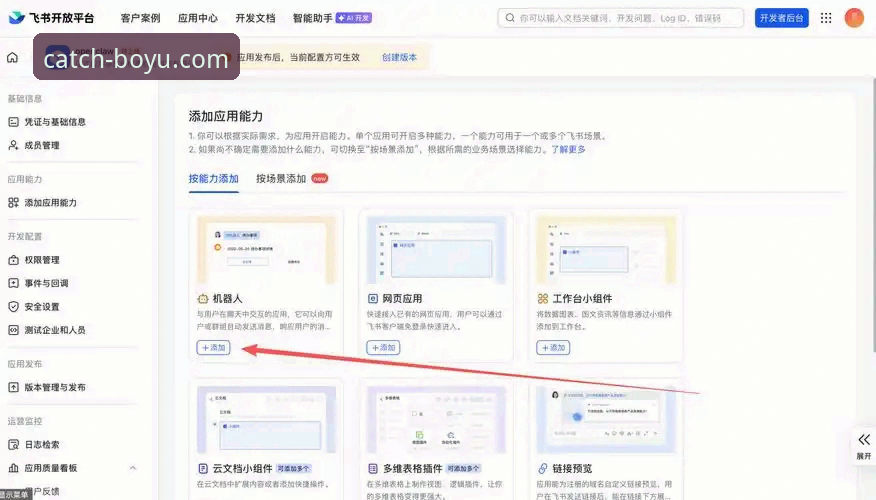Click the AI 开发 badge
876x500 pixels.
(354, 18)
